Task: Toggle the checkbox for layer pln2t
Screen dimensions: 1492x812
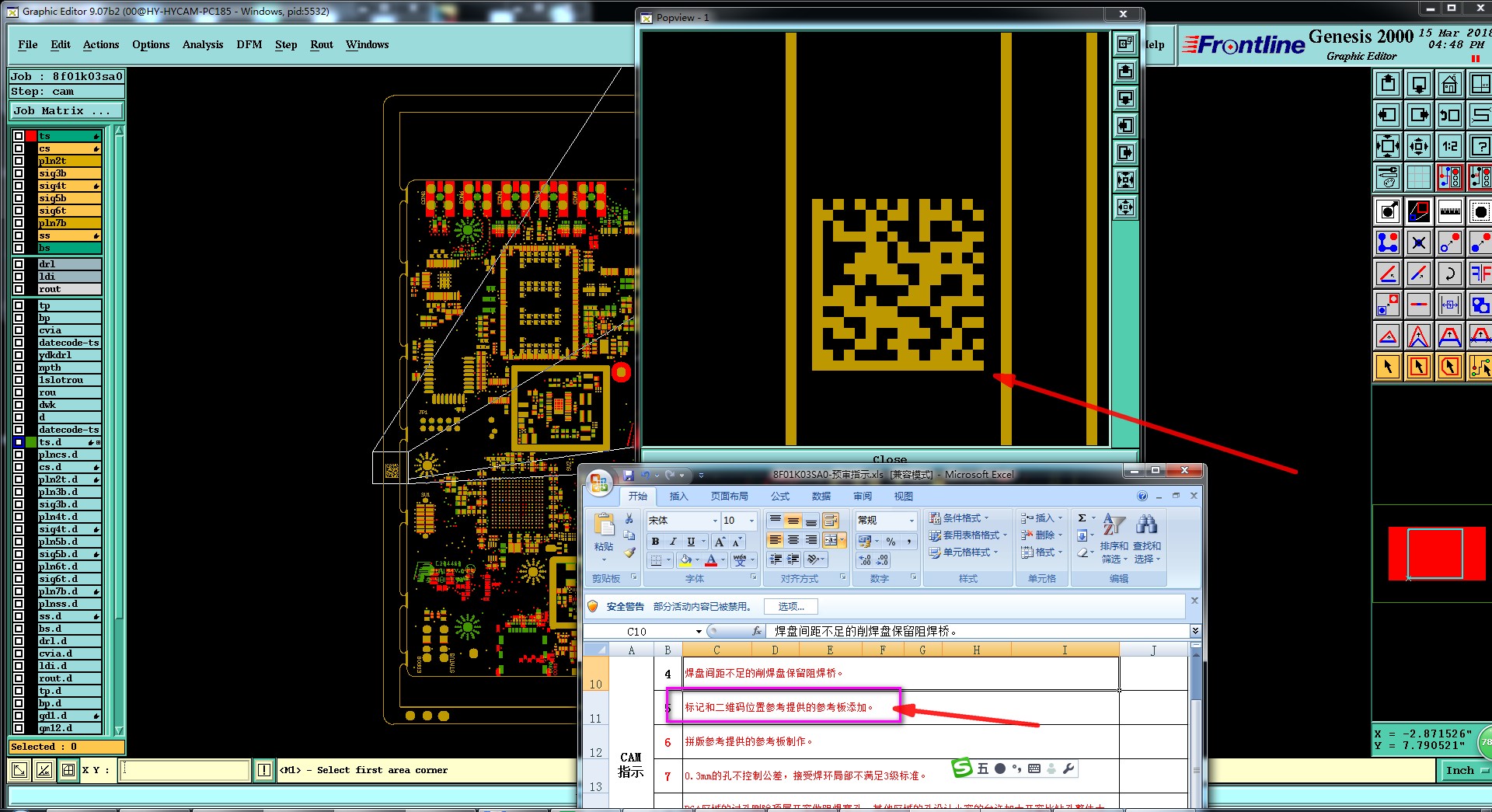Action: click(19, 161)
